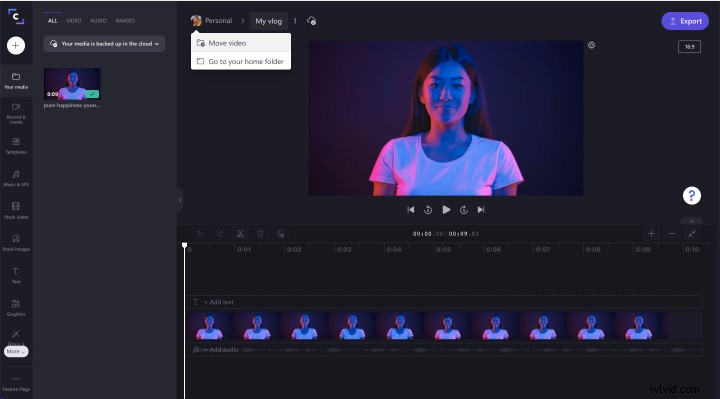The width and height of the screenshot is (720, 399).
Task: Click the pure-happiness-youn... file name
Action: pyautogui.click(x=72, y=105)
